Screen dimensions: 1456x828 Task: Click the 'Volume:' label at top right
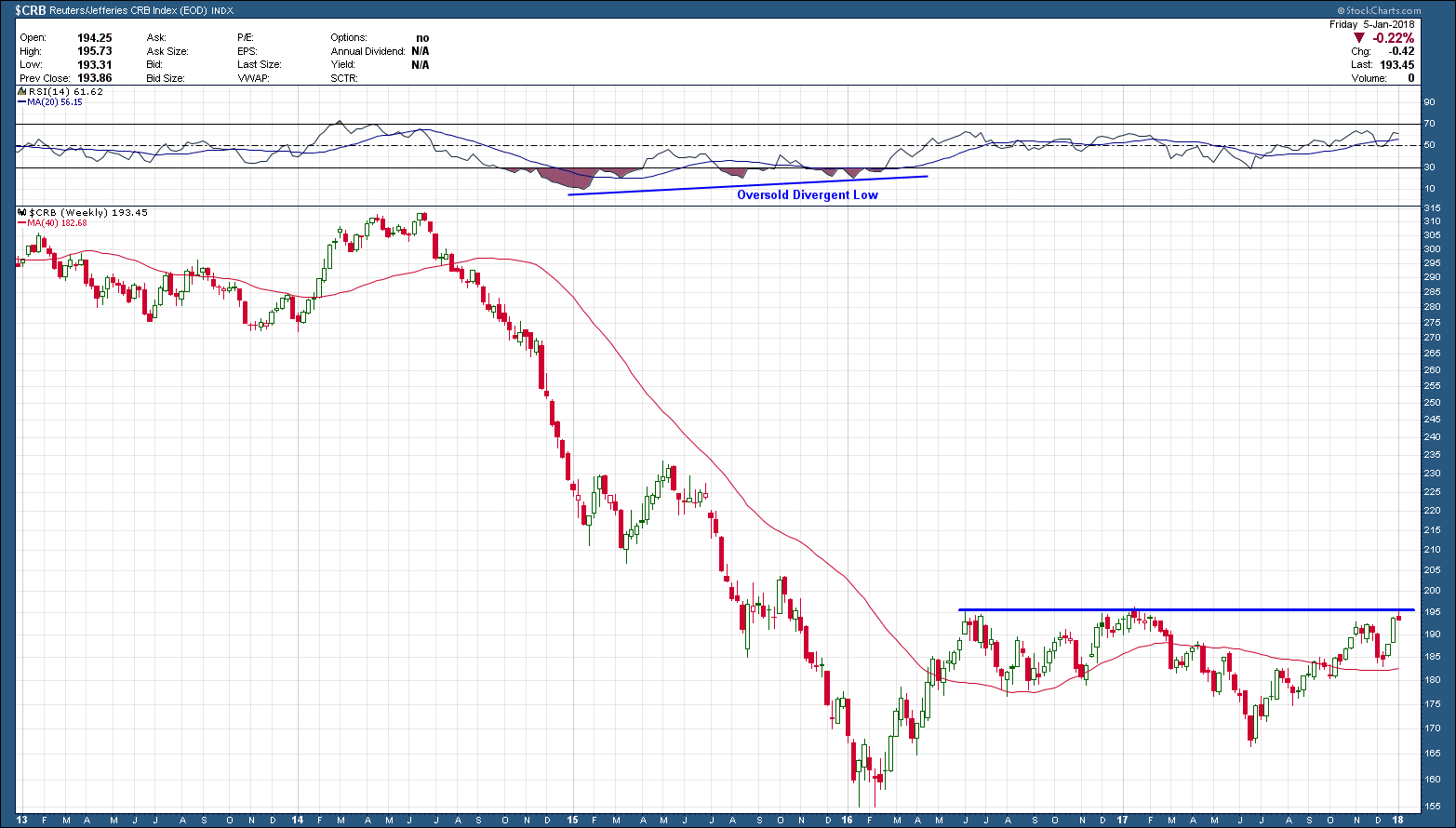click(1369, 78)
